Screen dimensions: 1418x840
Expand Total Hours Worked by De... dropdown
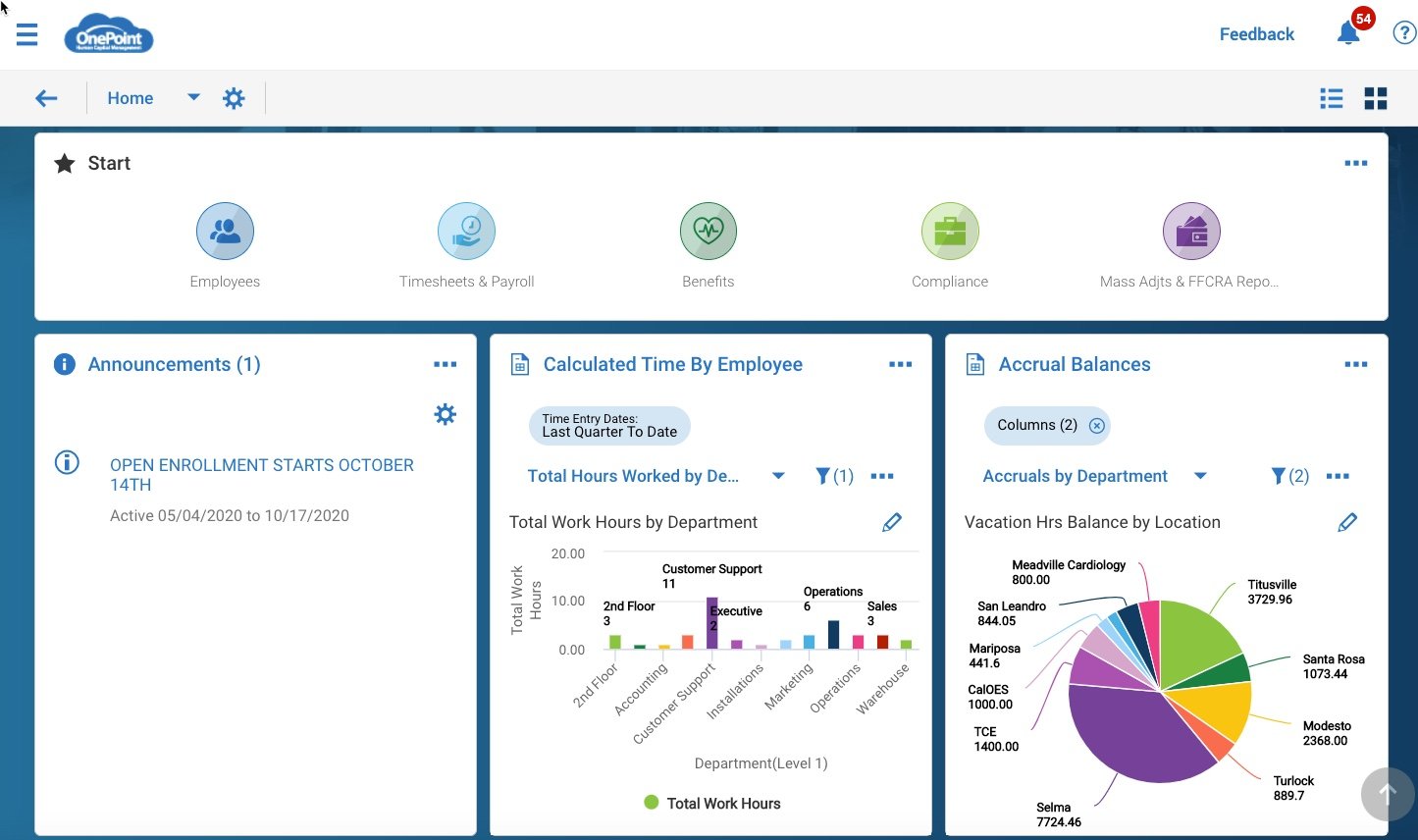coord(778,476)
